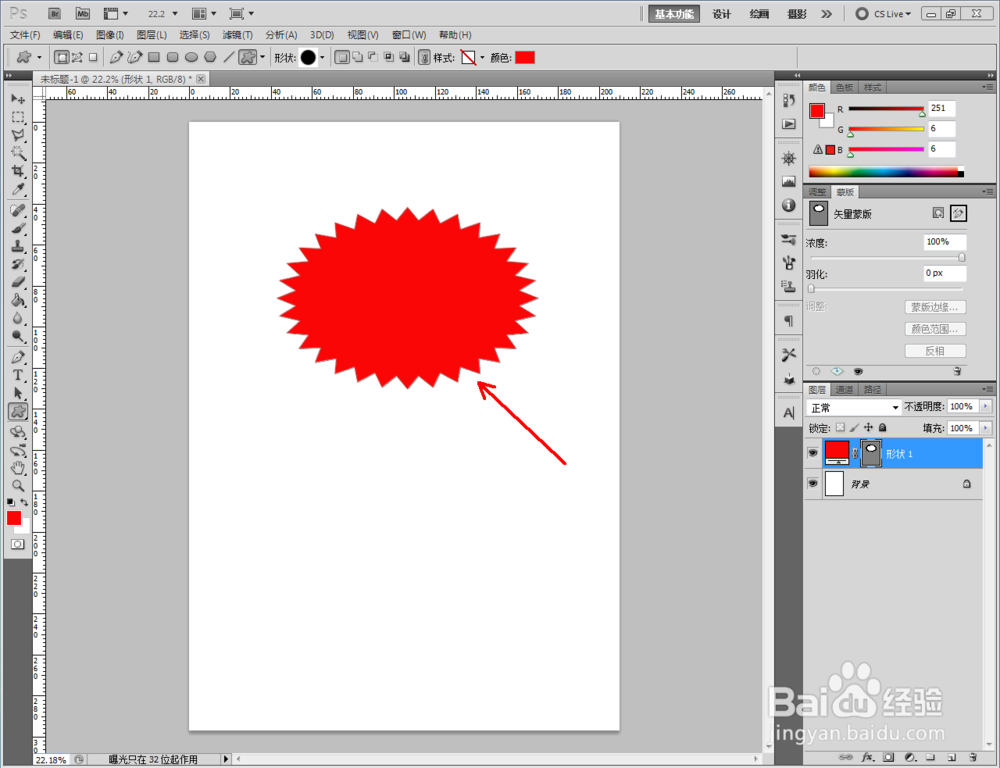The width and height of the screenshot is (1000, 768).
Task: Hide the 背景 layer
Action: click(x=812, y=484)
